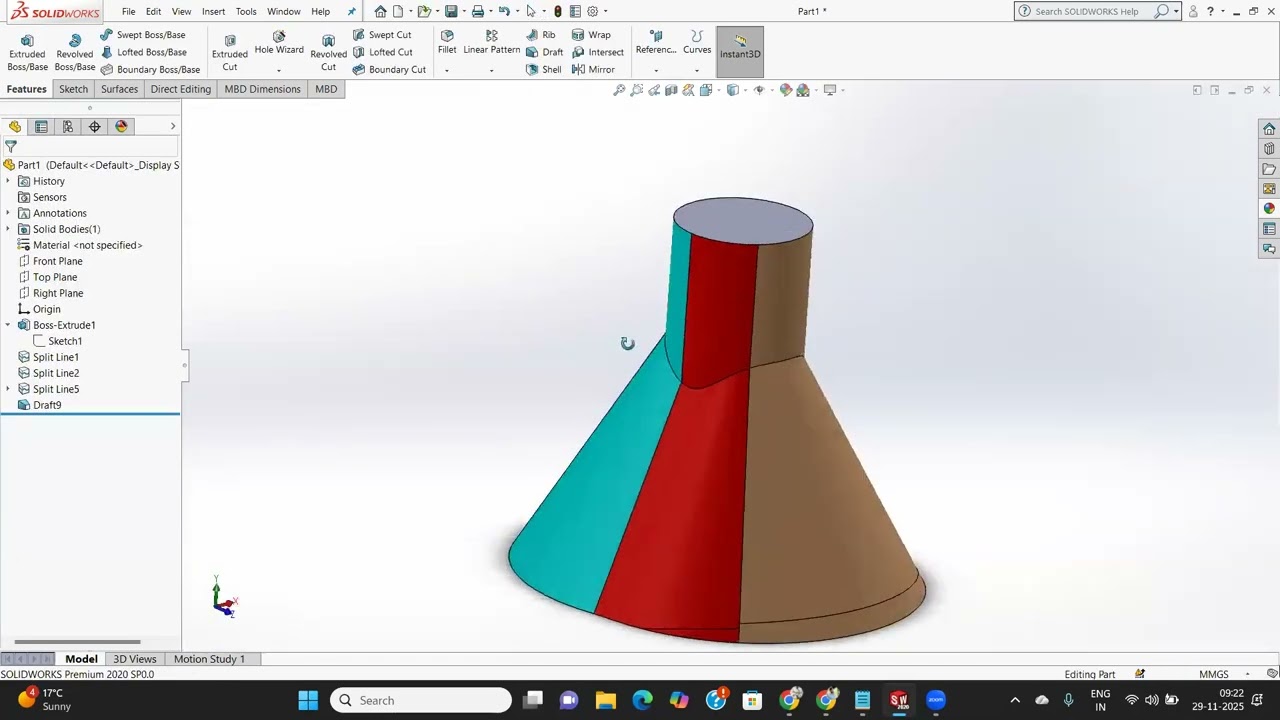Switch to the Surfaces tab
1280x720 pixels.
119,89
